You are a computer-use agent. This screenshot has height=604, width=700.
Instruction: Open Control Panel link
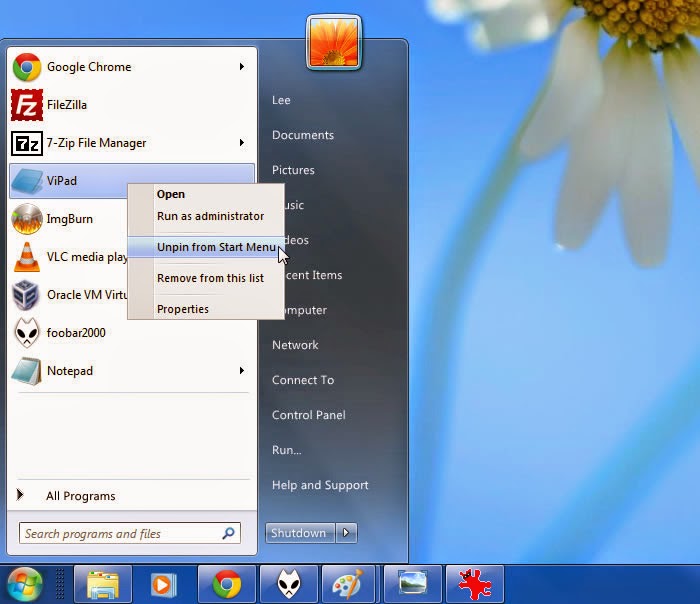click(308, 415)
